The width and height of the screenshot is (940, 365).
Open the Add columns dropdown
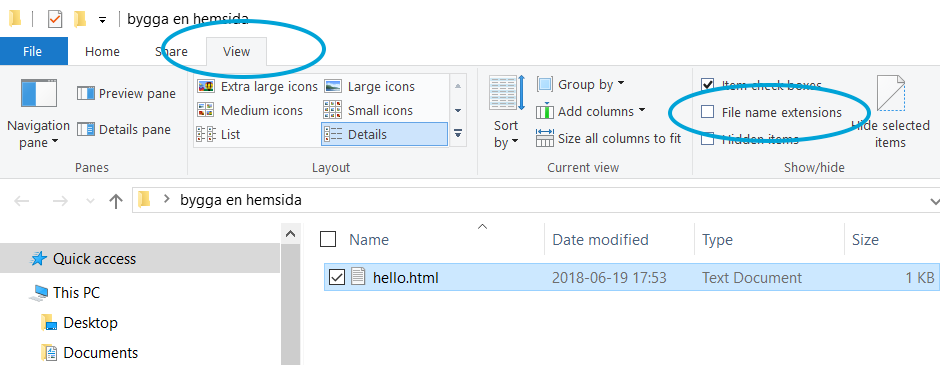(x=591, y=111)
